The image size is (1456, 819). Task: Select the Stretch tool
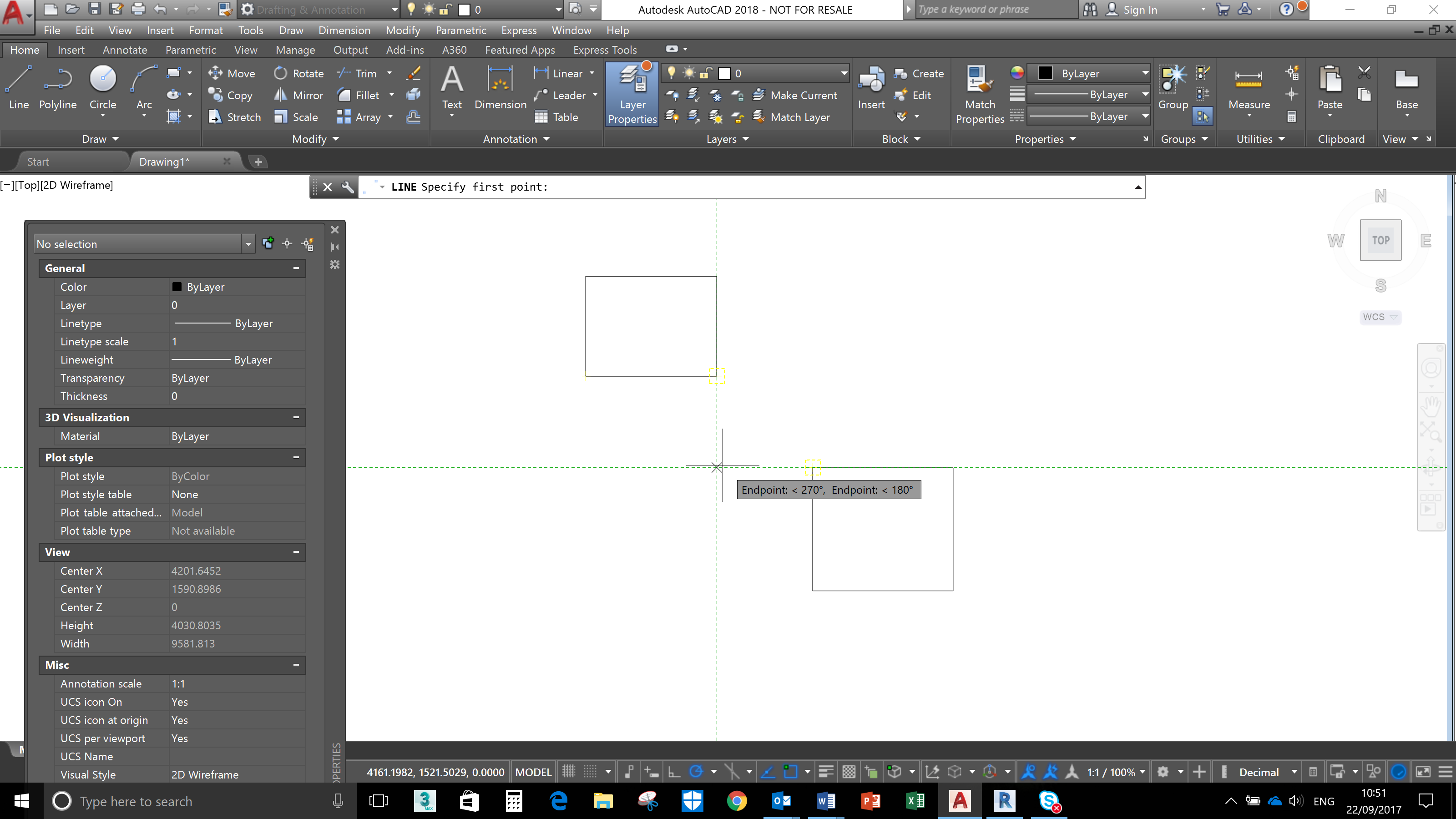235,117
